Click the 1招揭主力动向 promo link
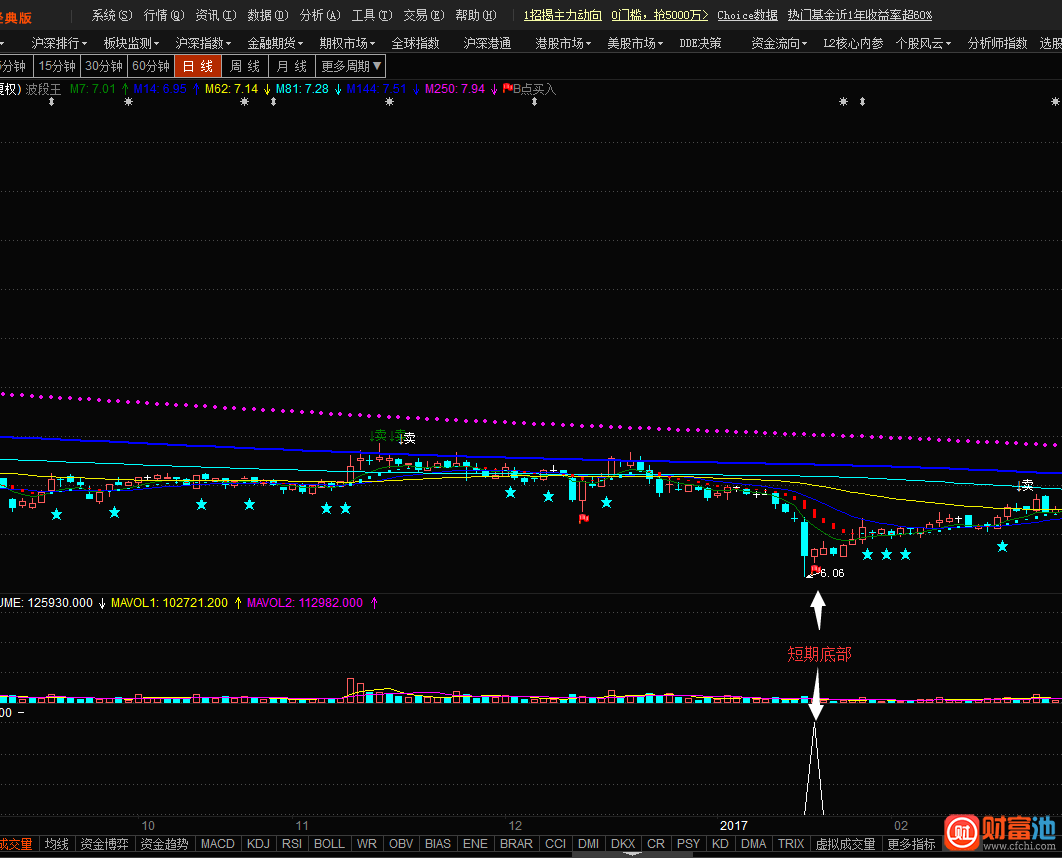The width and height of the screenshot is (1062, 858). tap(563, 15)
